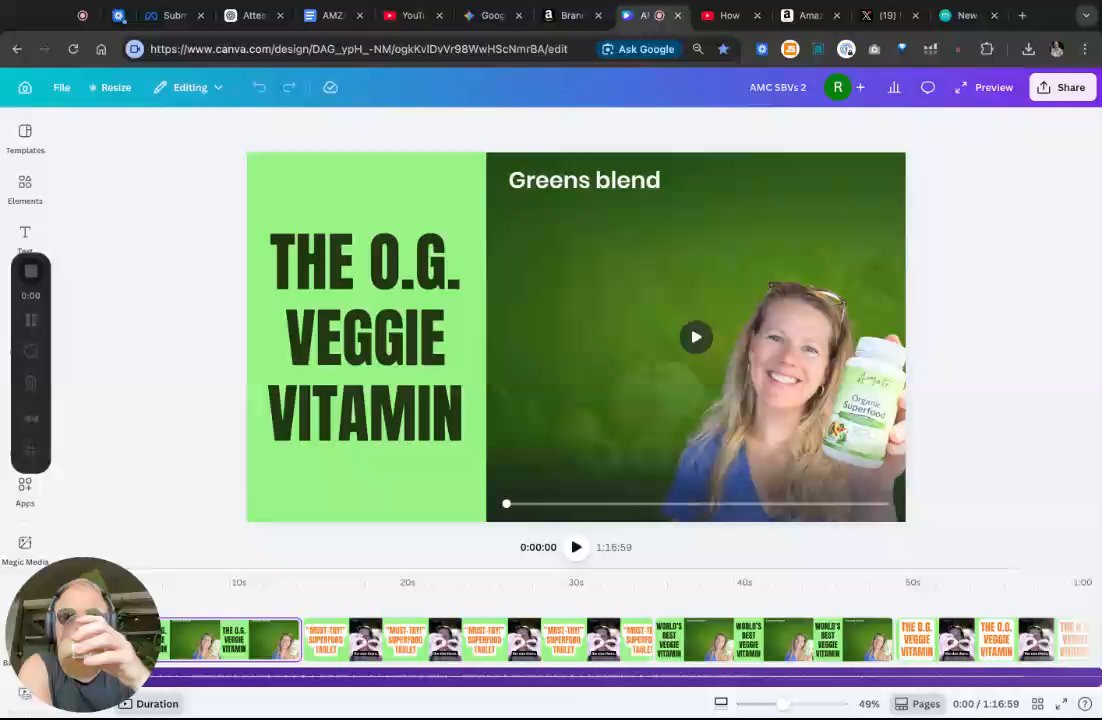Image resolution: width=1102 pixels, height=720 pixels.
Task: Click the 50s timeline marker
Action: 912,582
